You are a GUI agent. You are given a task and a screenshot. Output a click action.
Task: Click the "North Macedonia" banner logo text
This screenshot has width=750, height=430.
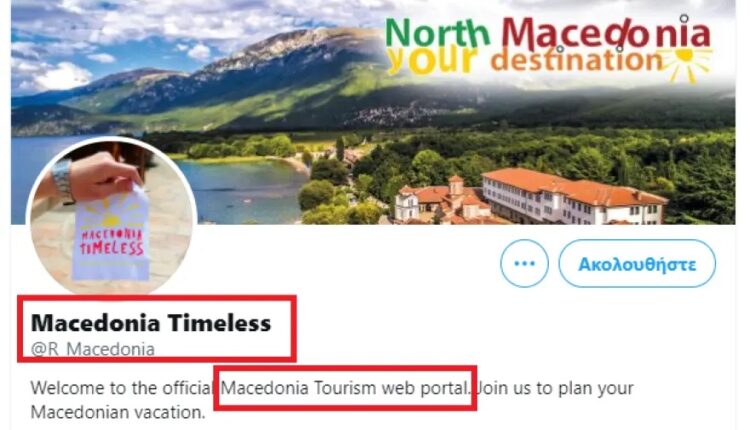click(548, 33)
